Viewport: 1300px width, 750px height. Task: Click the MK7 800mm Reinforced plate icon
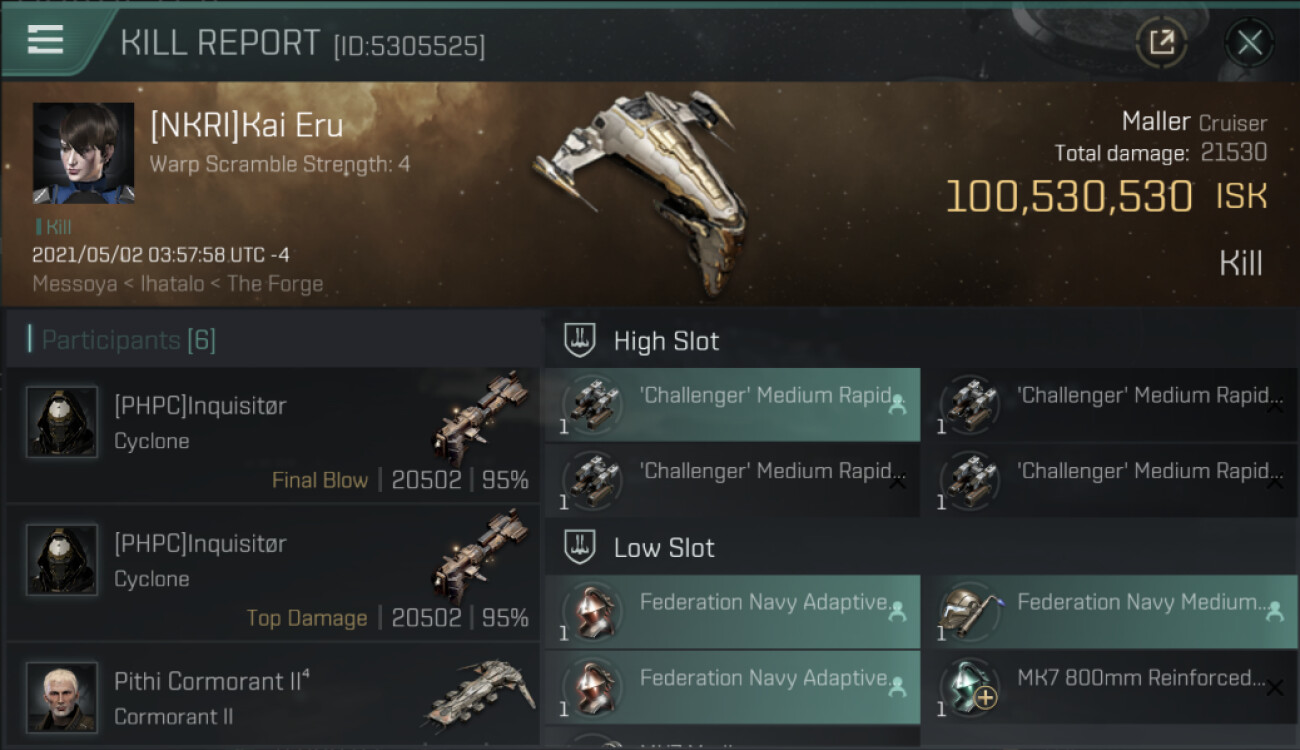[x=966, y=687]
